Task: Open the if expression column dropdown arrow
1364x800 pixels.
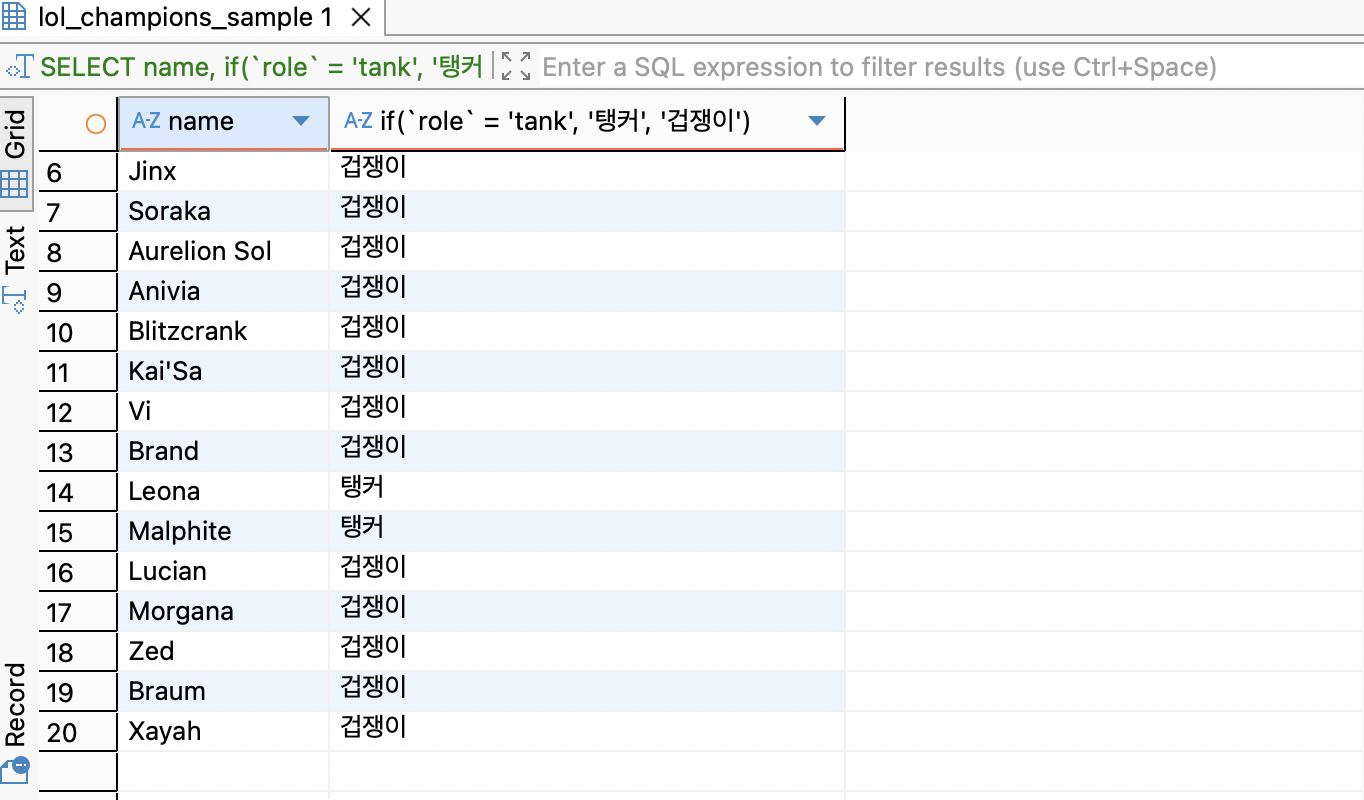Action: click(816, 122)
